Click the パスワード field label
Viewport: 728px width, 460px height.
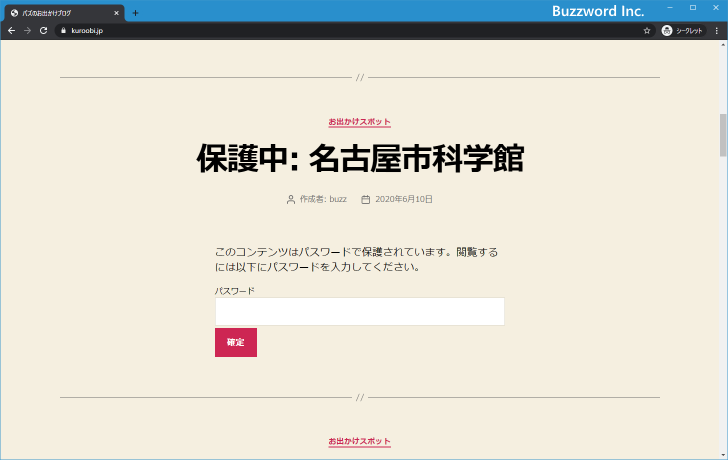click(x=235, y=291)
